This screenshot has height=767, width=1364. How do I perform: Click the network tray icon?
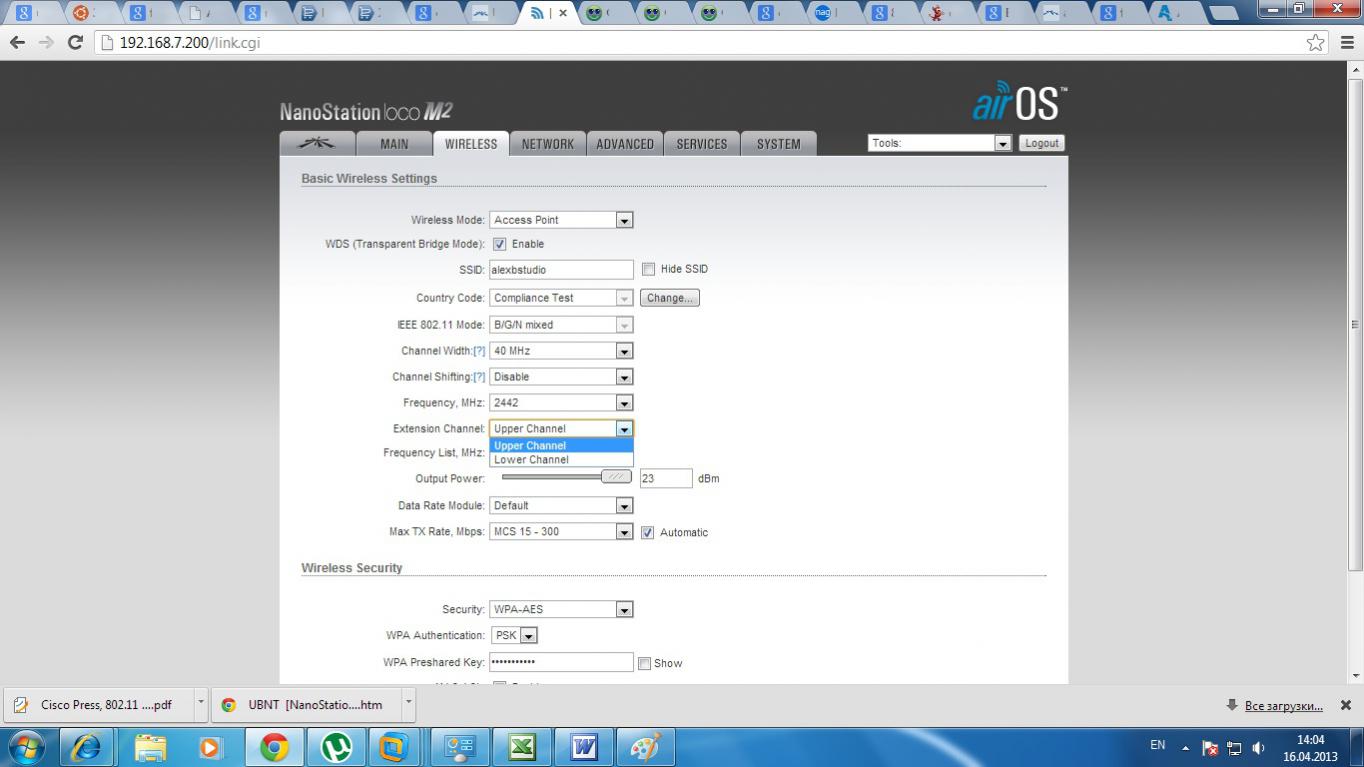[x=1234, y=748]
